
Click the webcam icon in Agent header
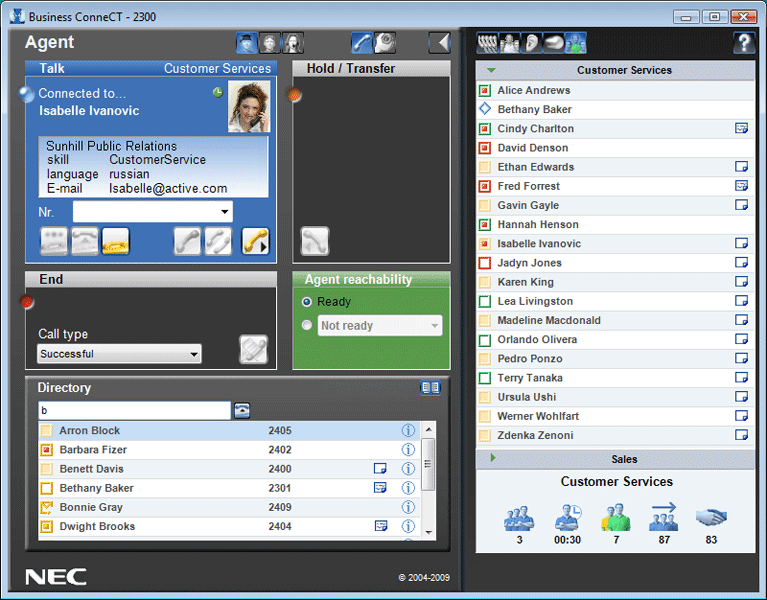(384, 43)
